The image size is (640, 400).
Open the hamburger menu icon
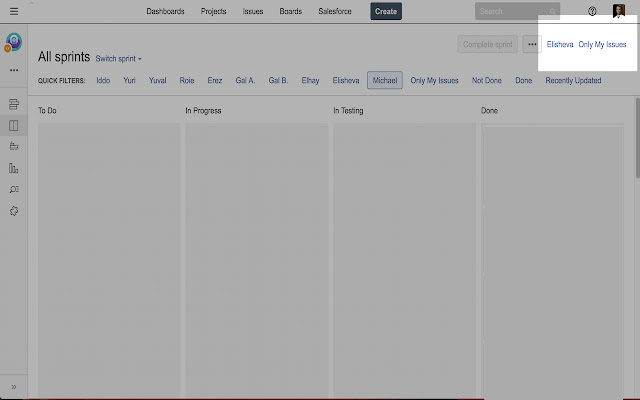14,11
